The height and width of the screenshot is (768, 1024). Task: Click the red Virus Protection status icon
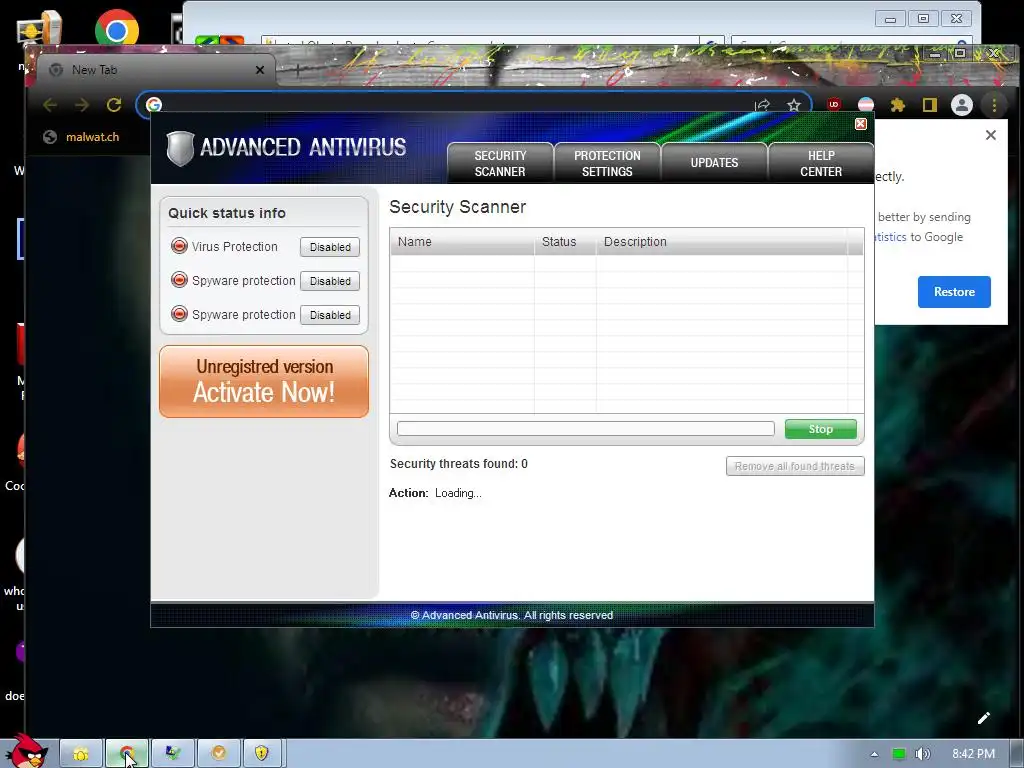(x=179, y=246)
